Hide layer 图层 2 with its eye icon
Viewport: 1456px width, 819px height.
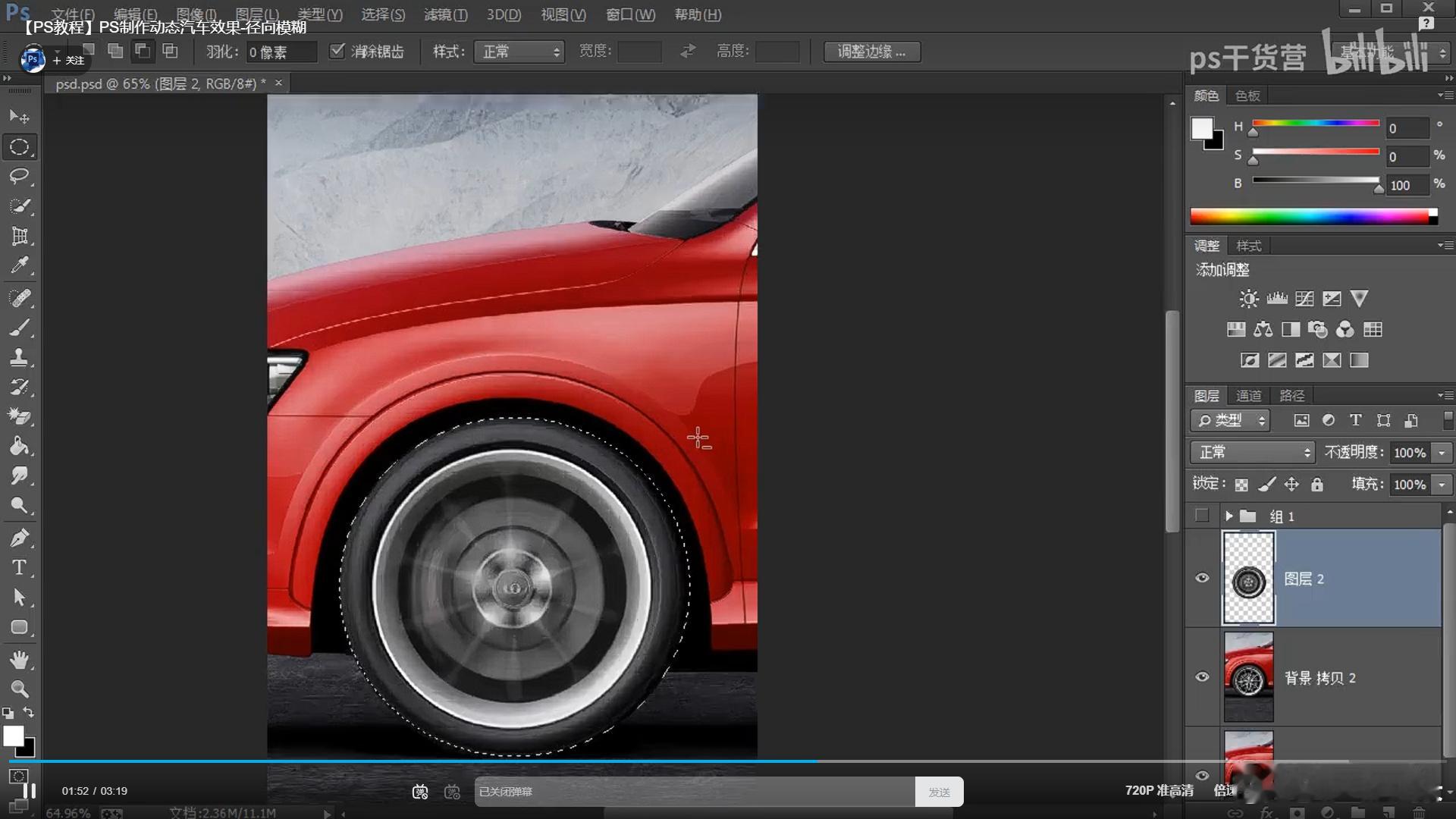pyautogui.click(x=1202, y=578)
